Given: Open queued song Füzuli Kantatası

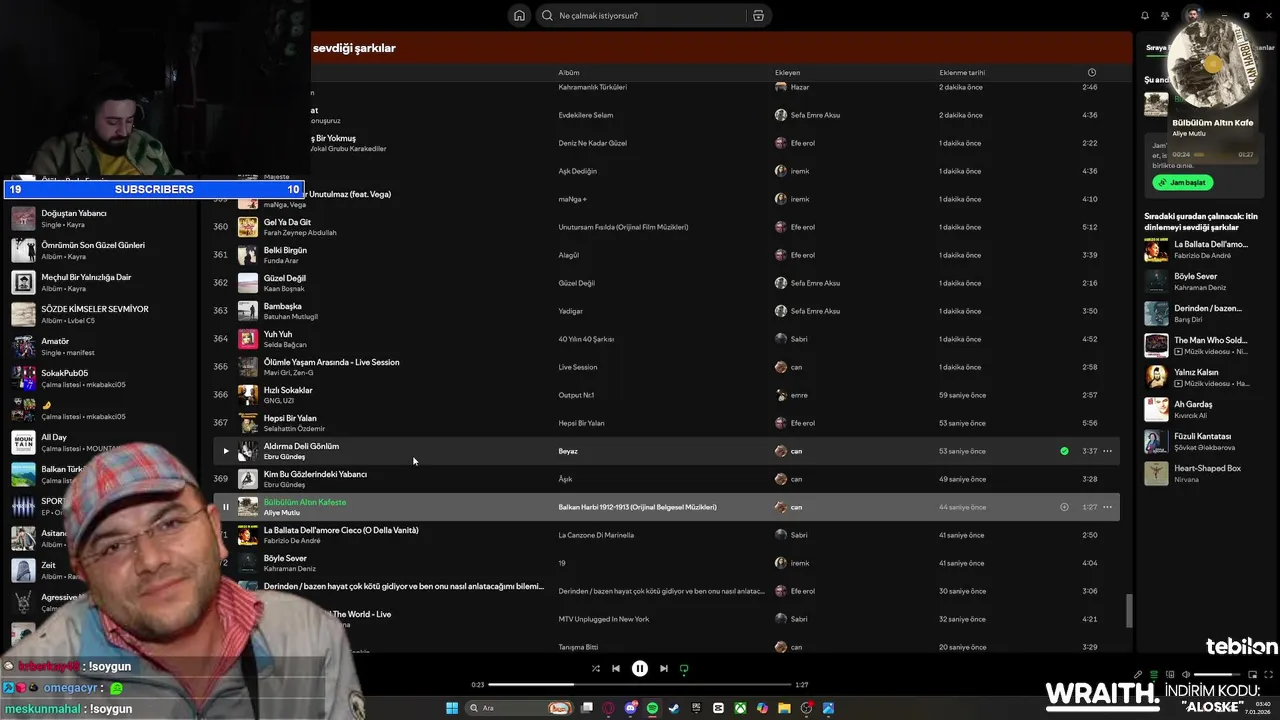Looking at the screenshot, I should [x=1202, y=441].
